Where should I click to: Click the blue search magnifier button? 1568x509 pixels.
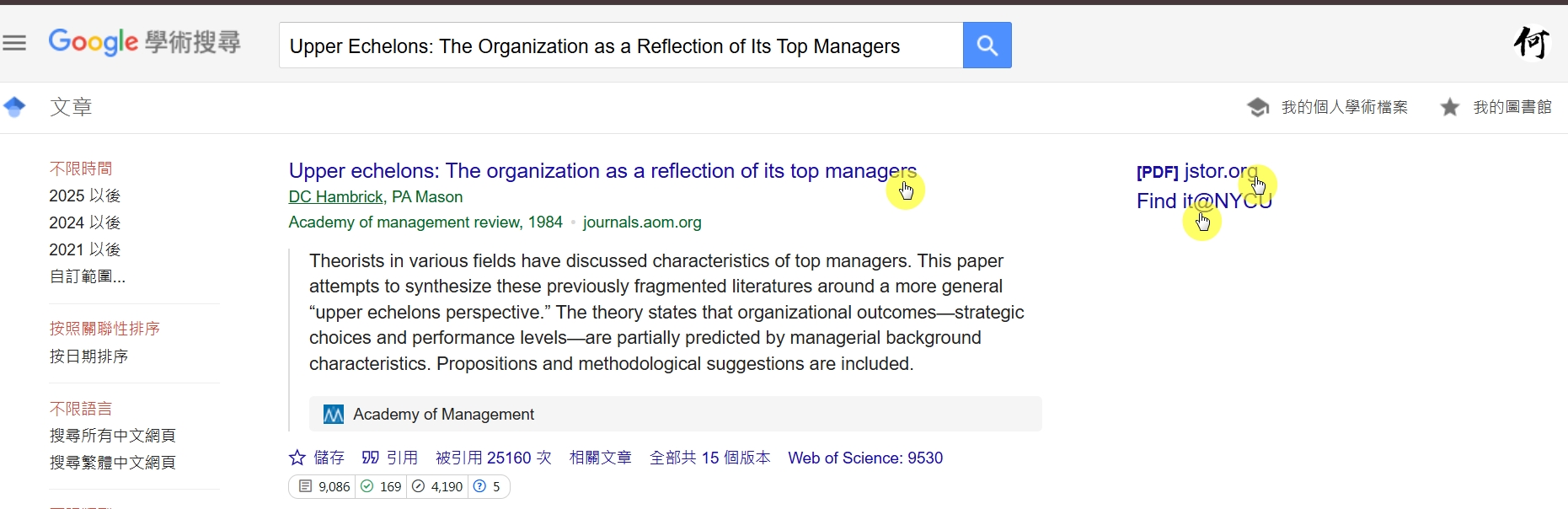[987, 46]
